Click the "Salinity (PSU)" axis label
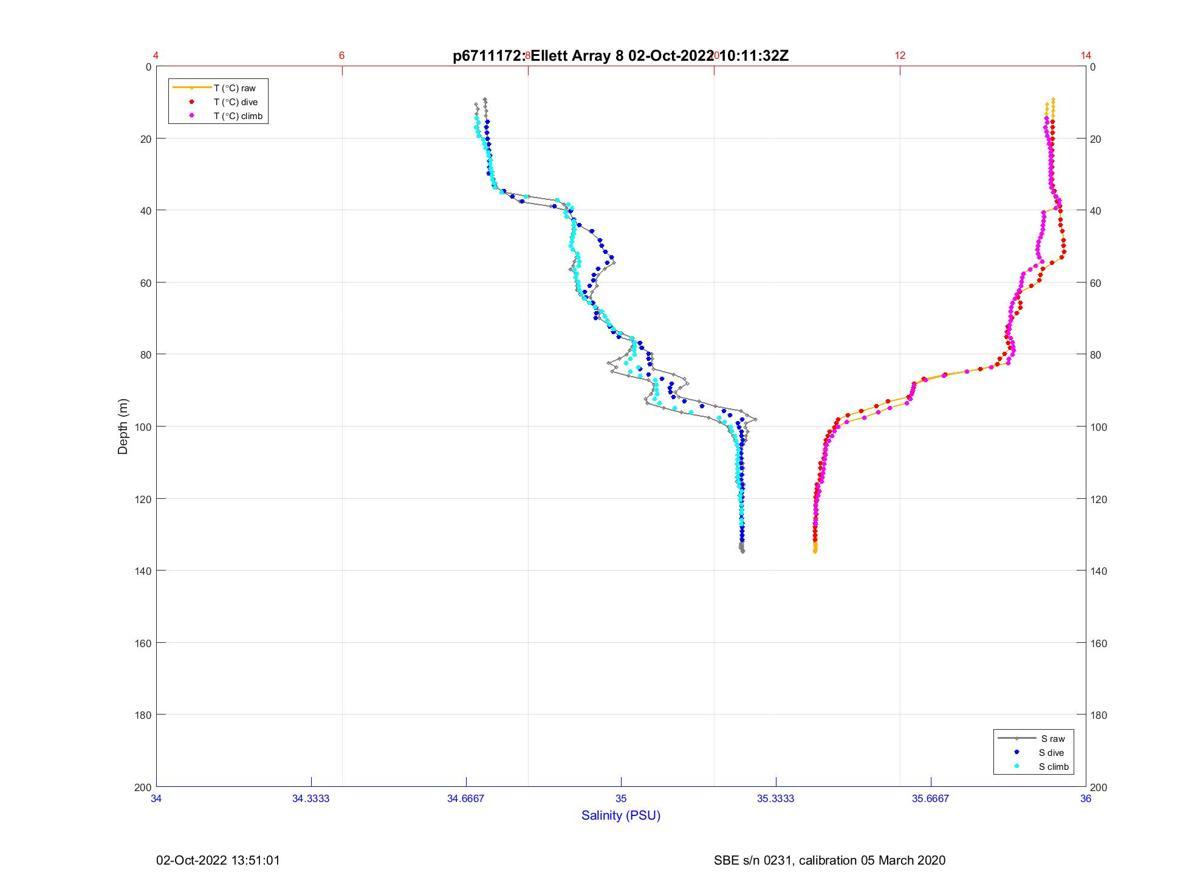The image size is (1200, 885). point(621,815)
